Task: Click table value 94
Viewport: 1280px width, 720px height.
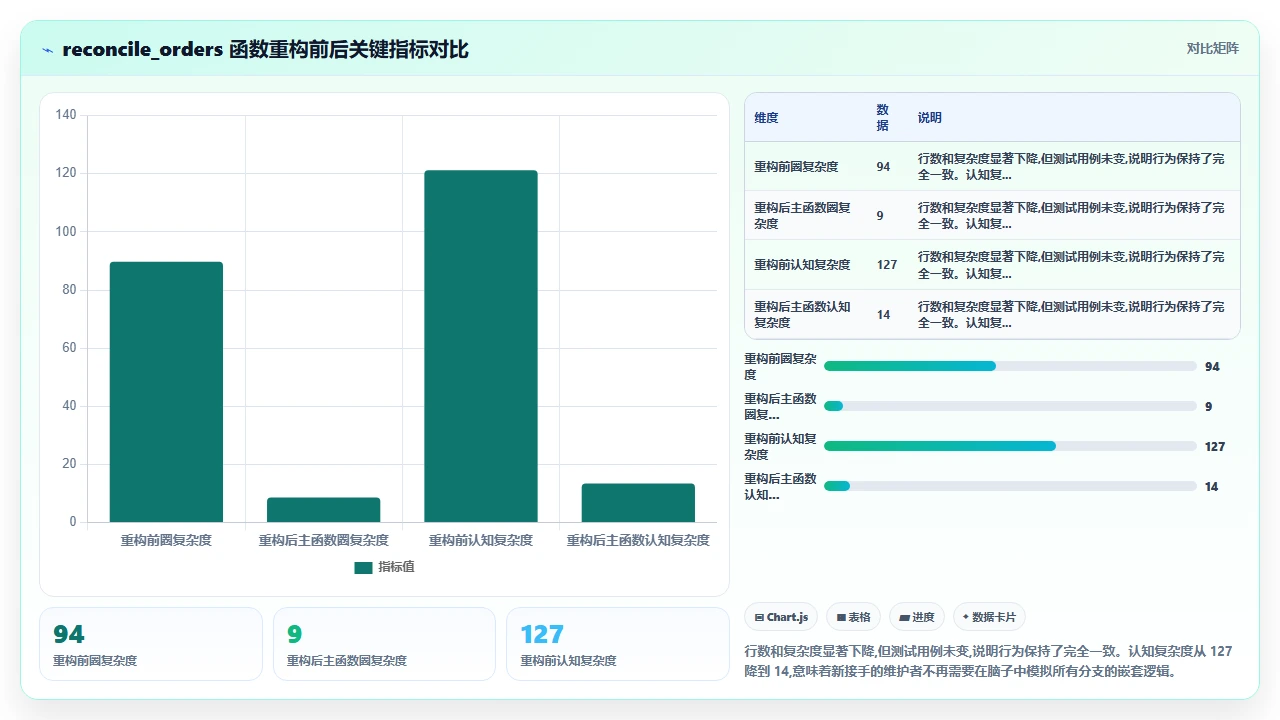Action: click(x=883, y=167)
